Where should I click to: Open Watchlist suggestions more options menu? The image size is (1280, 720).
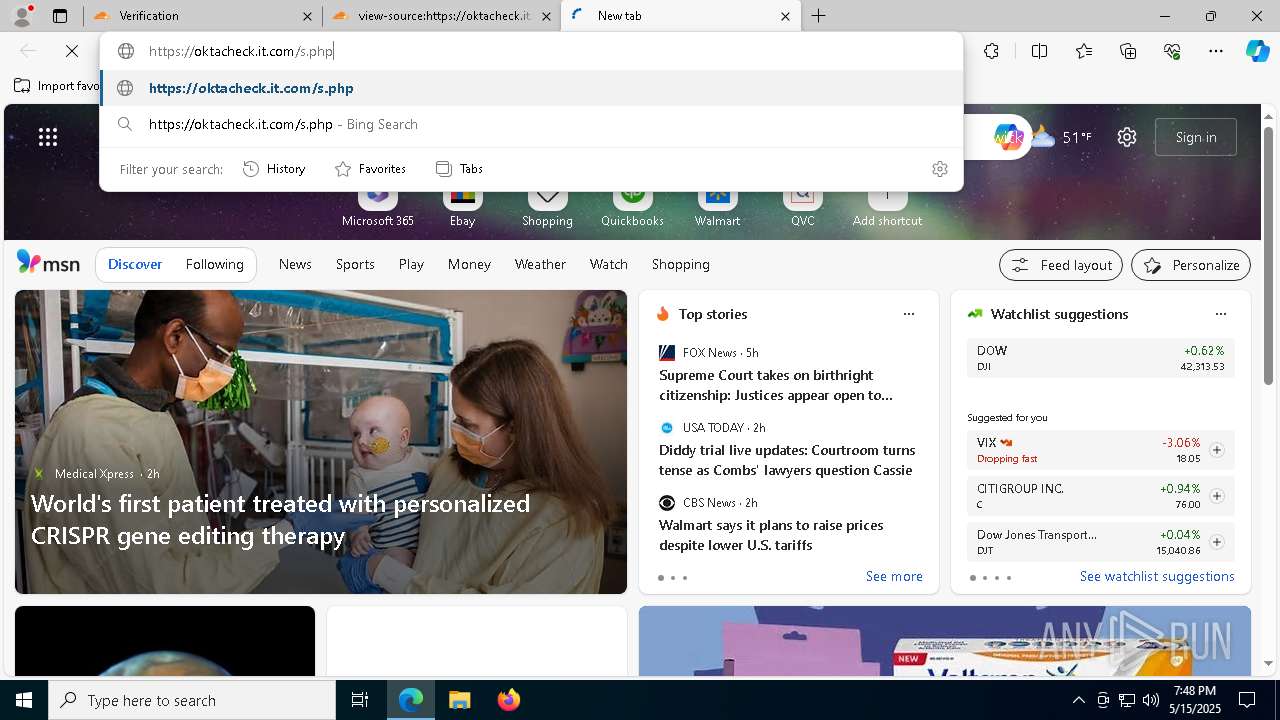pos(1221,314)
